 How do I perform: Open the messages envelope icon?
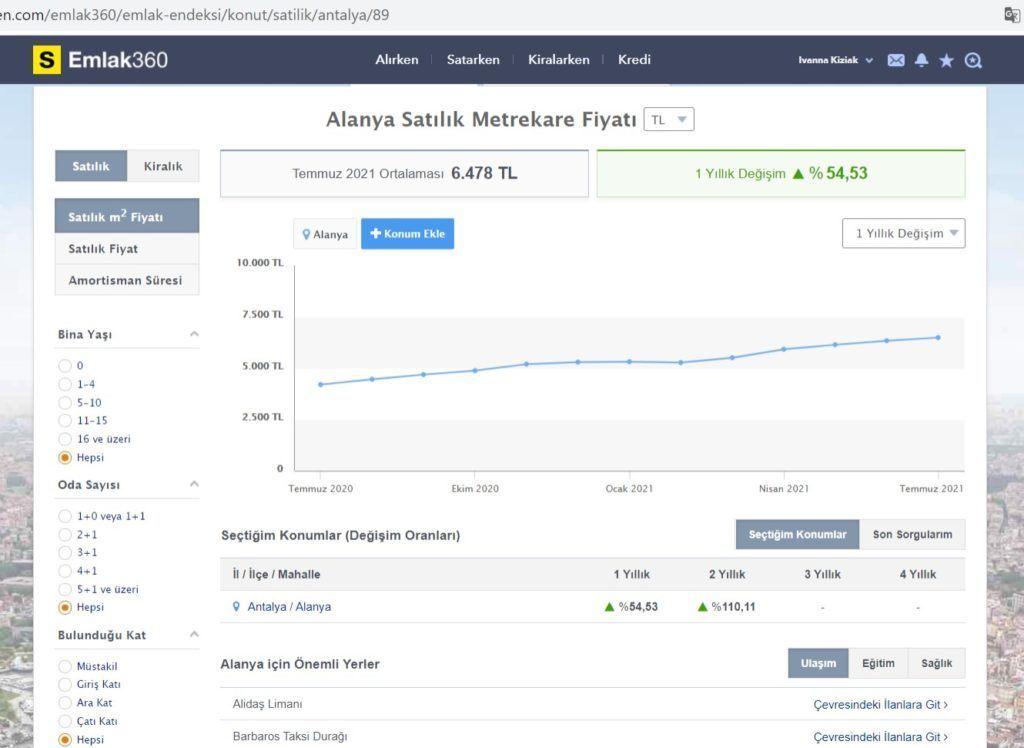(x=896, y=60)
